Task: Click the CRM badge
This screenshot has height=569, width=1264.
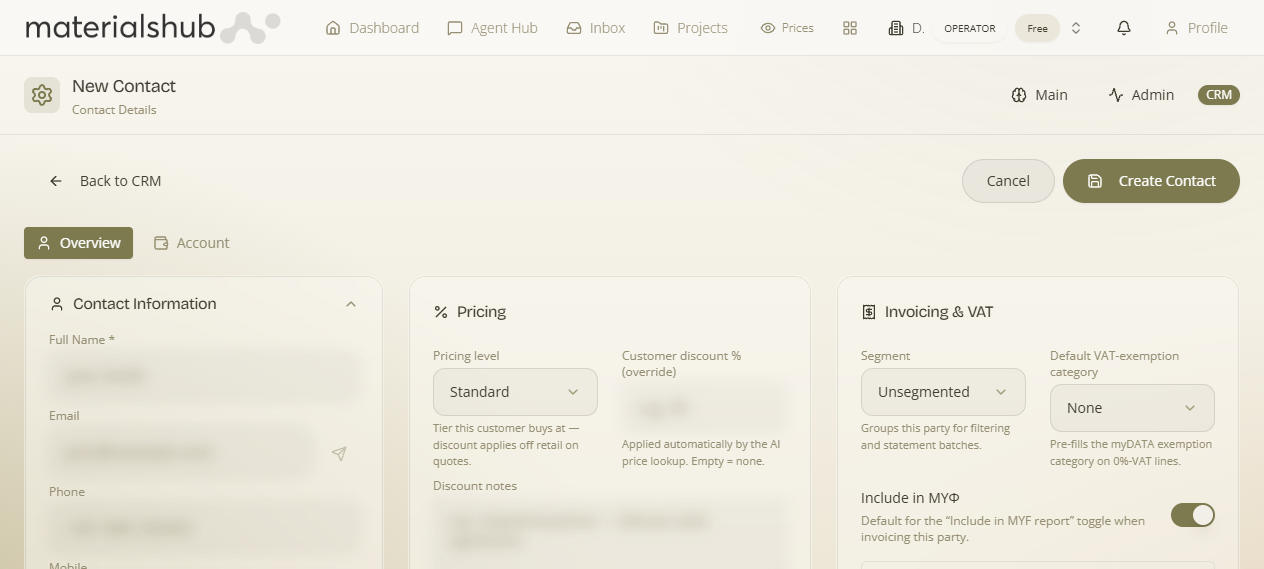Action: point(1219,95)
